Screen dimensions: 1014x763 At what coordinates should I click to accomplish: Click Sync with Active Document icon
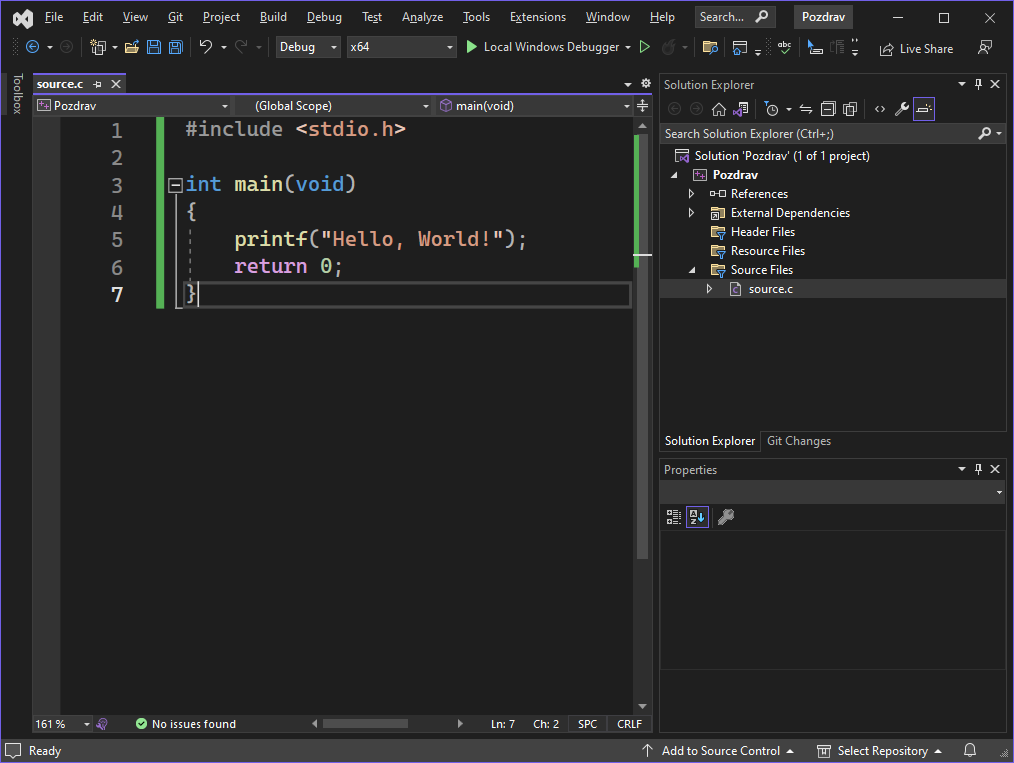(x=806, y=109)
